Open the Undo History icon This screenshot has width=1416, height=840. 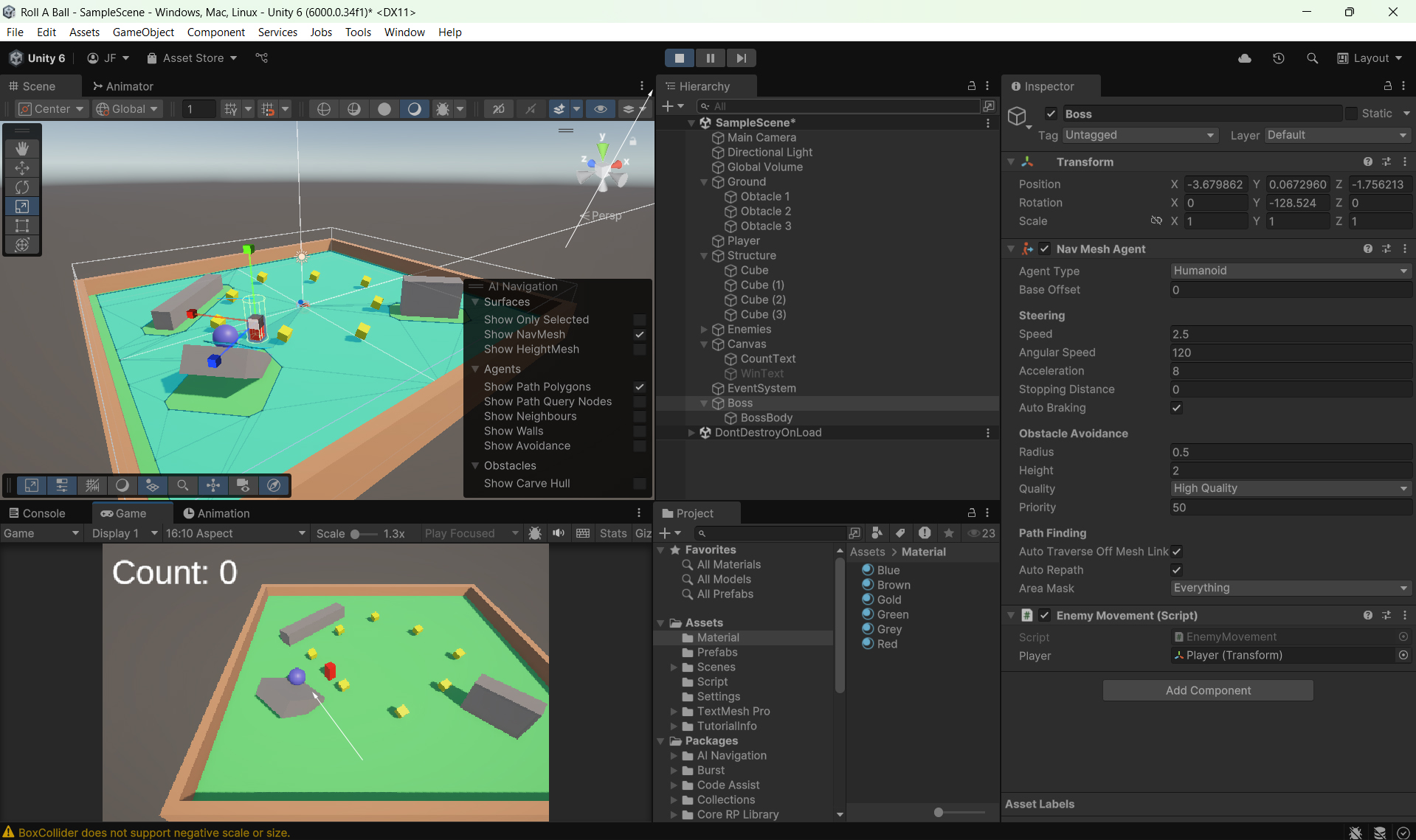point(1279,58)
